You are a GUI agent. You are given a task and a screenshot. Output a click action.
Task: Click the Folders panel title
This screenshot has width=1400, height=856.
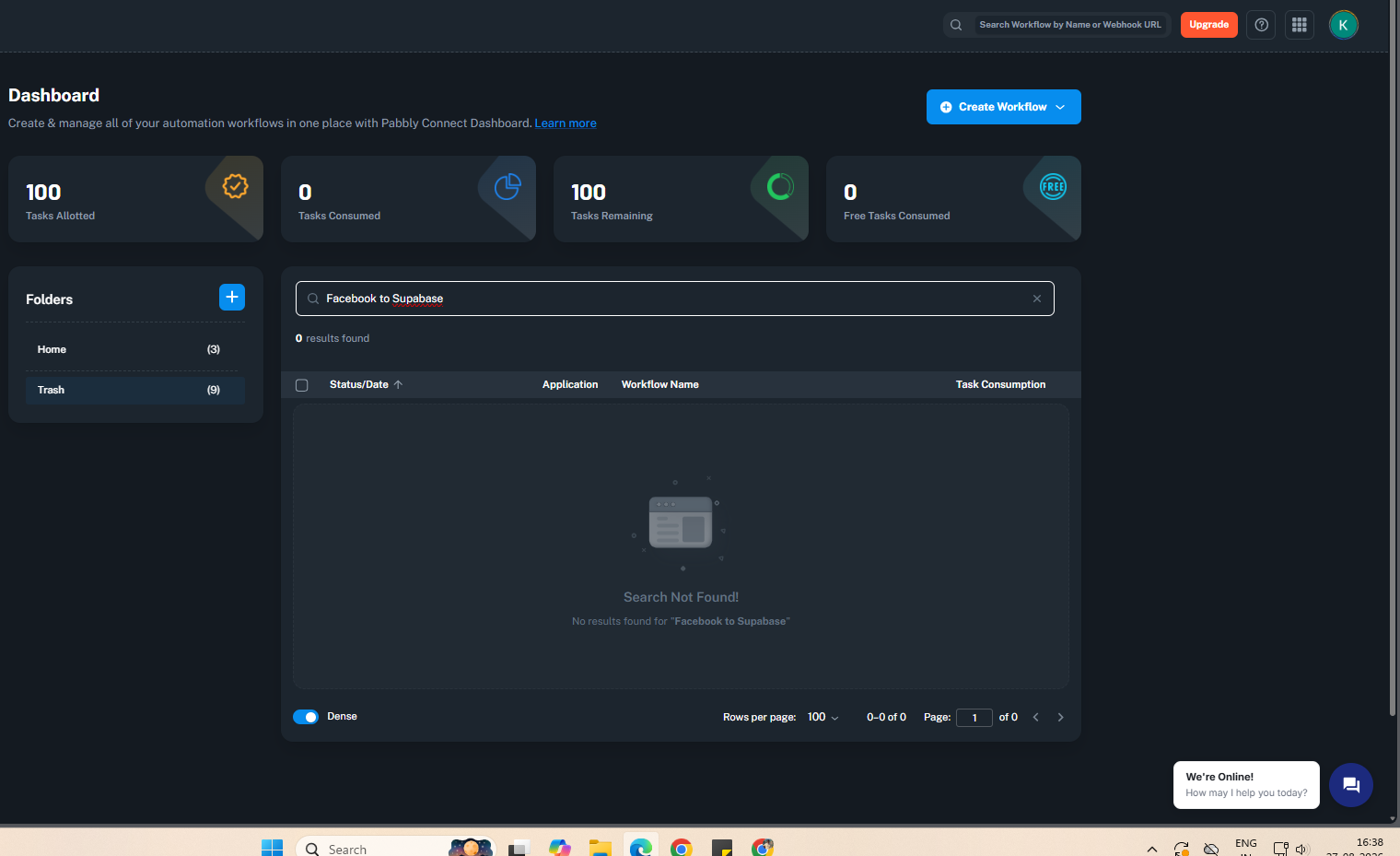(x=49, y=299)
